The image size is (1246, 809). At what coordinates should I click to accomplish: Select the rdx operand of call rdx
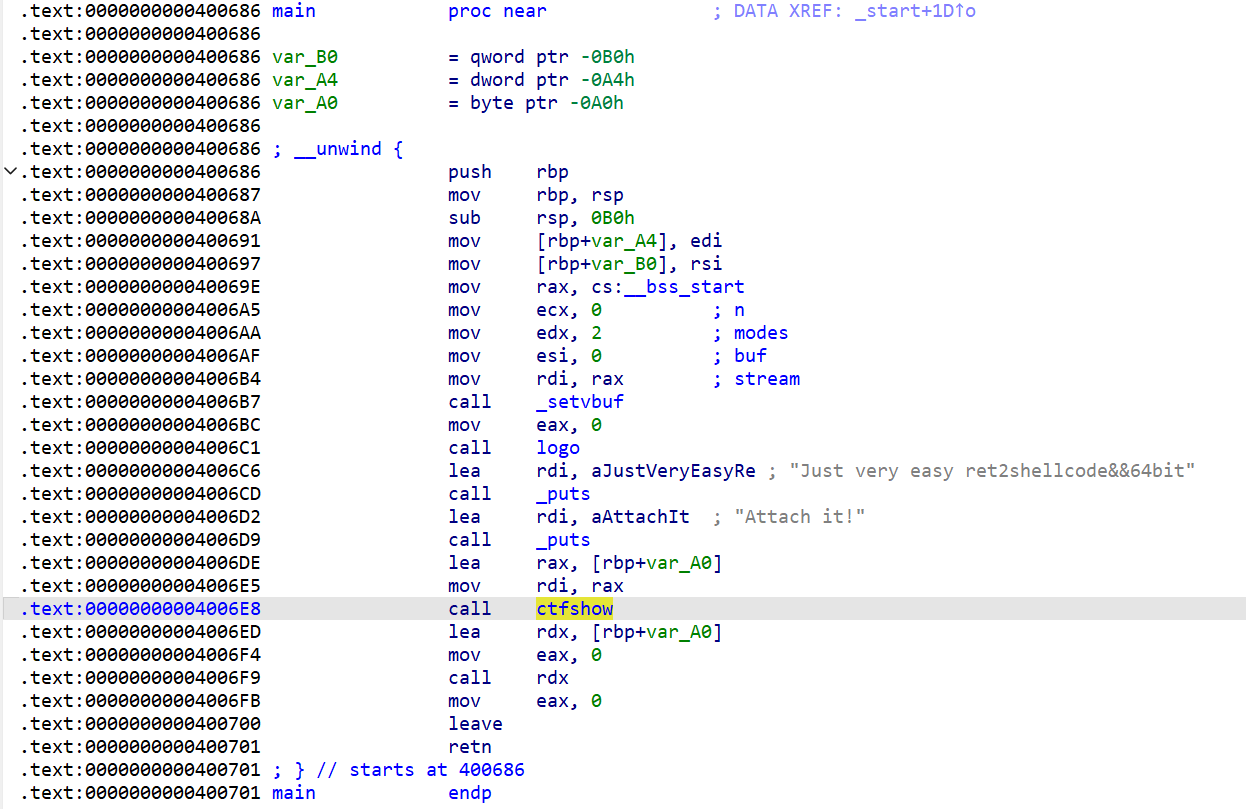(x=552, y=678)
